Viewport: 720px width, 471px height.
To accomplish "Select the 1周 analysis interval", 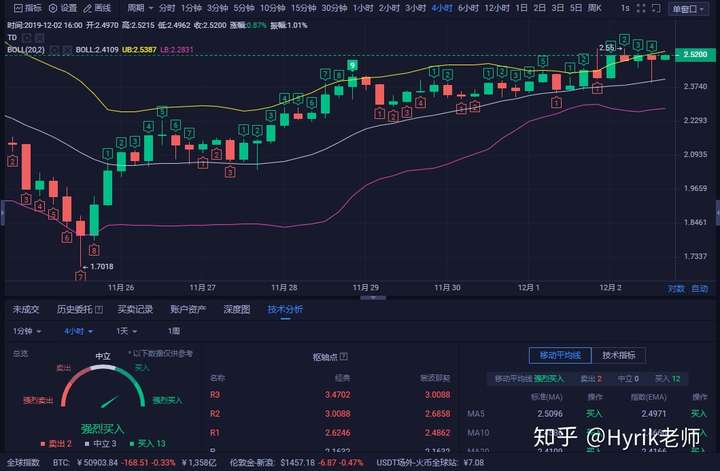I will [174, 331].
